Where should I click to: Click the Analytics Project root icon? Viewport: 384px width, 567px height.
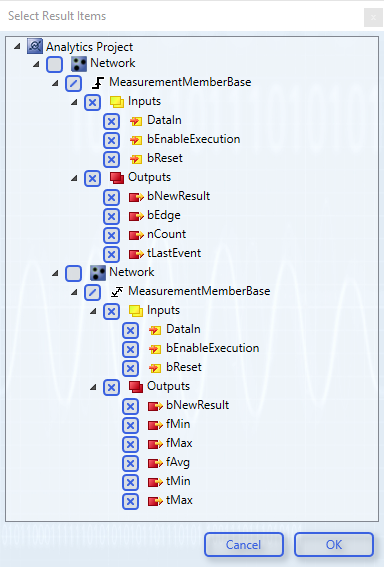(35, 46)
